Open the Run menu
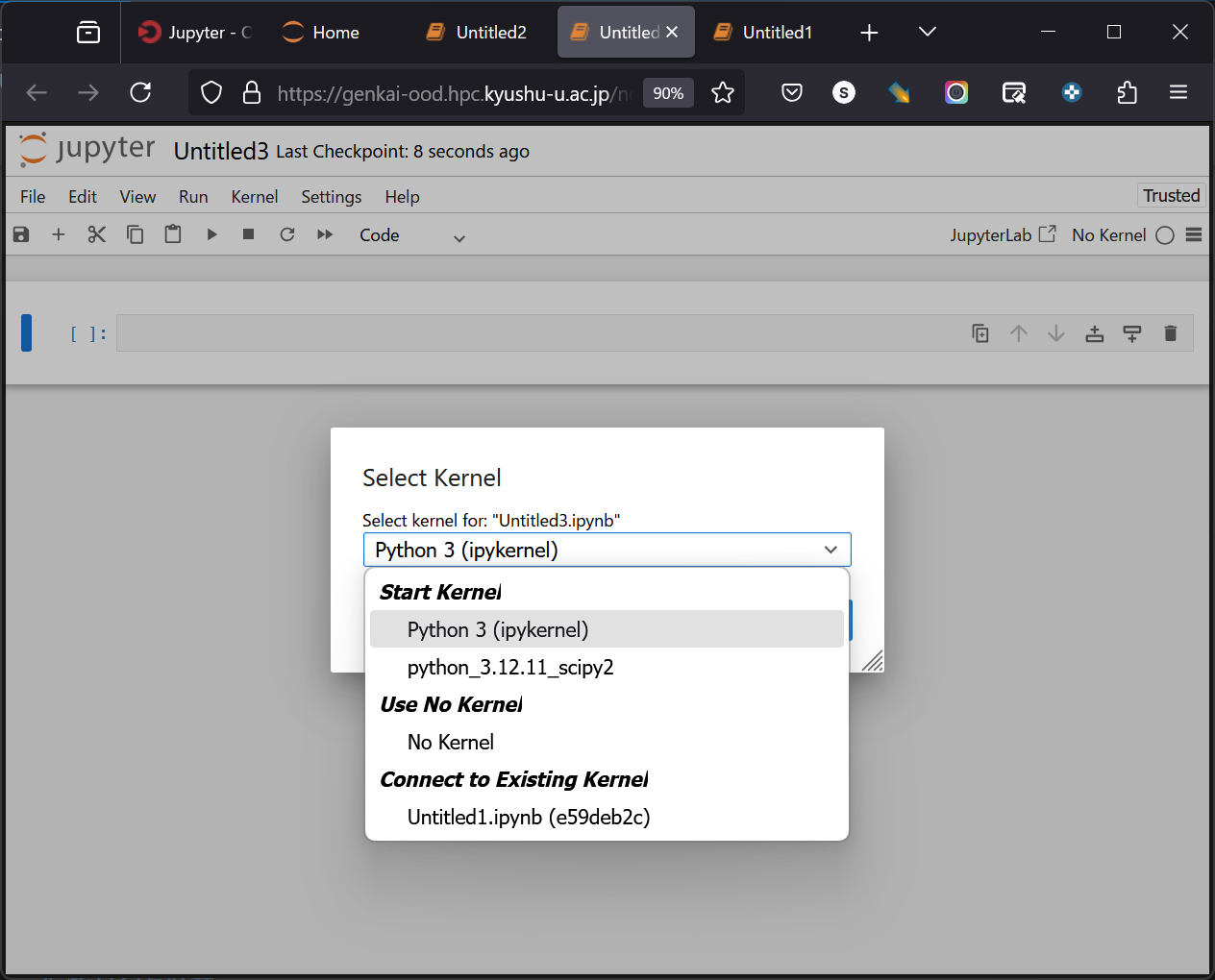Image resolution: width=1215 pixels, height=980 pixels. [x=193, y=196]
